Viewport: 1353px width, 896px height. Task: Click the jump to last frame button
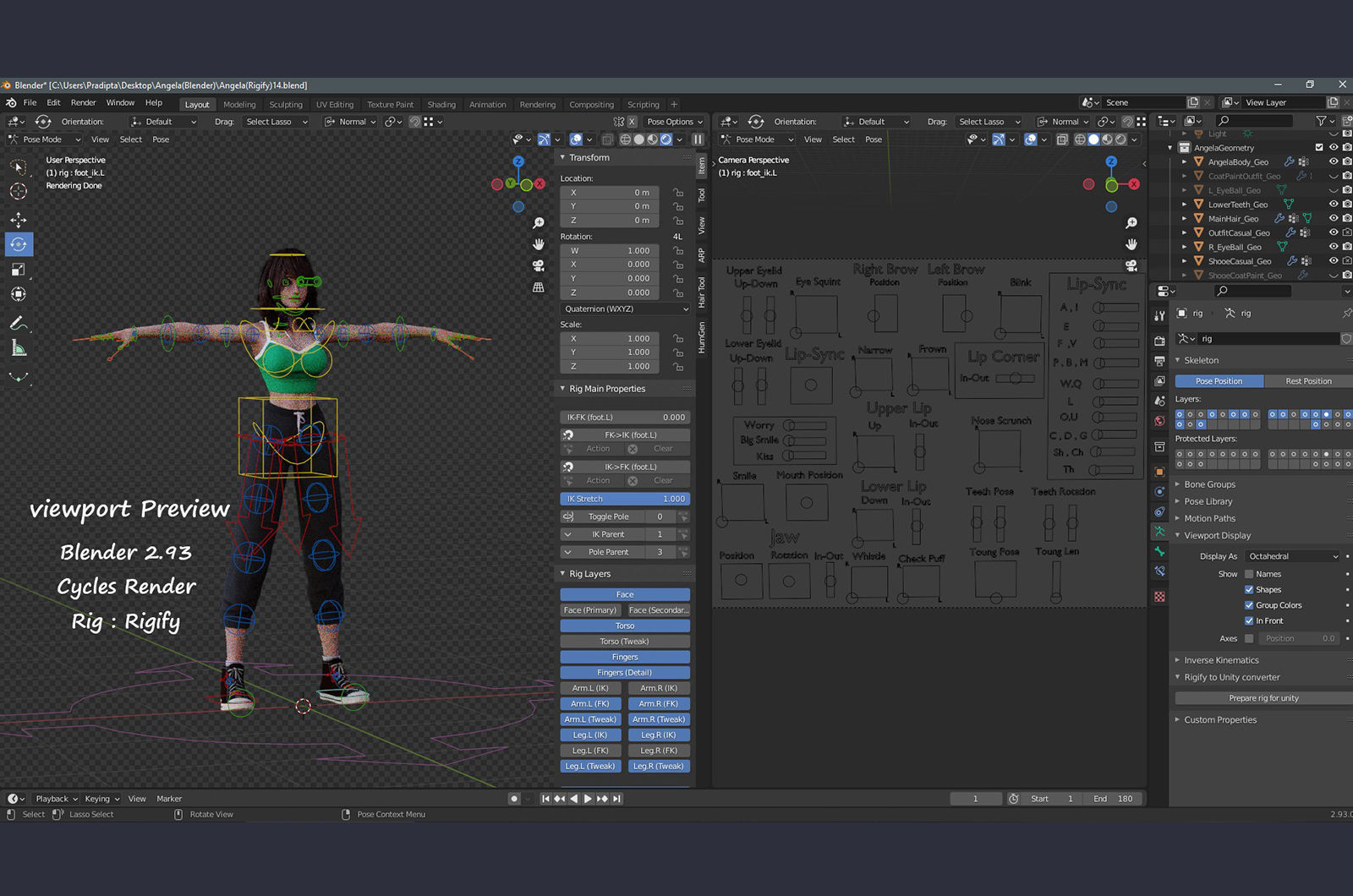617,799
